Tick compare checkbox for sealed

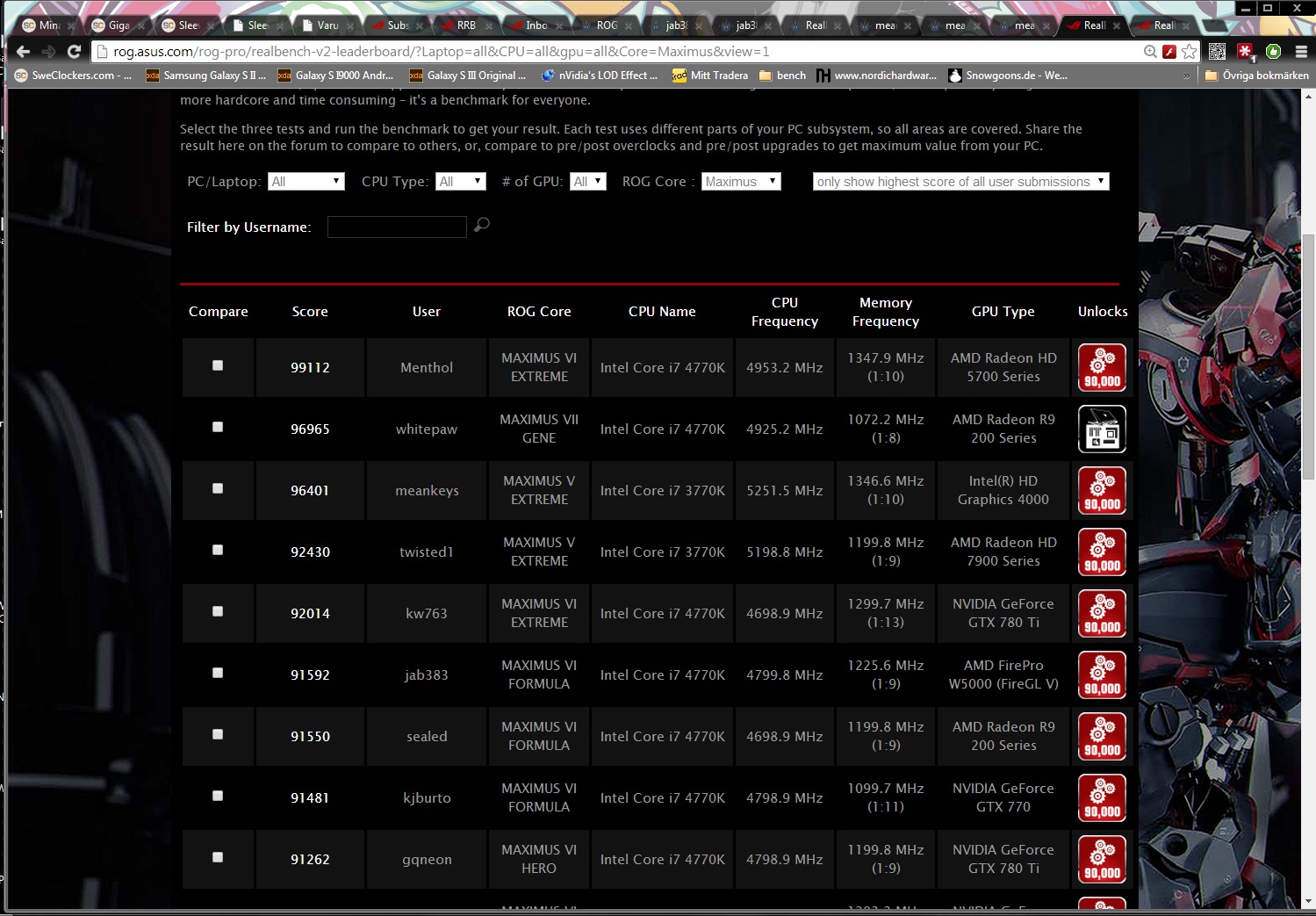218,734
